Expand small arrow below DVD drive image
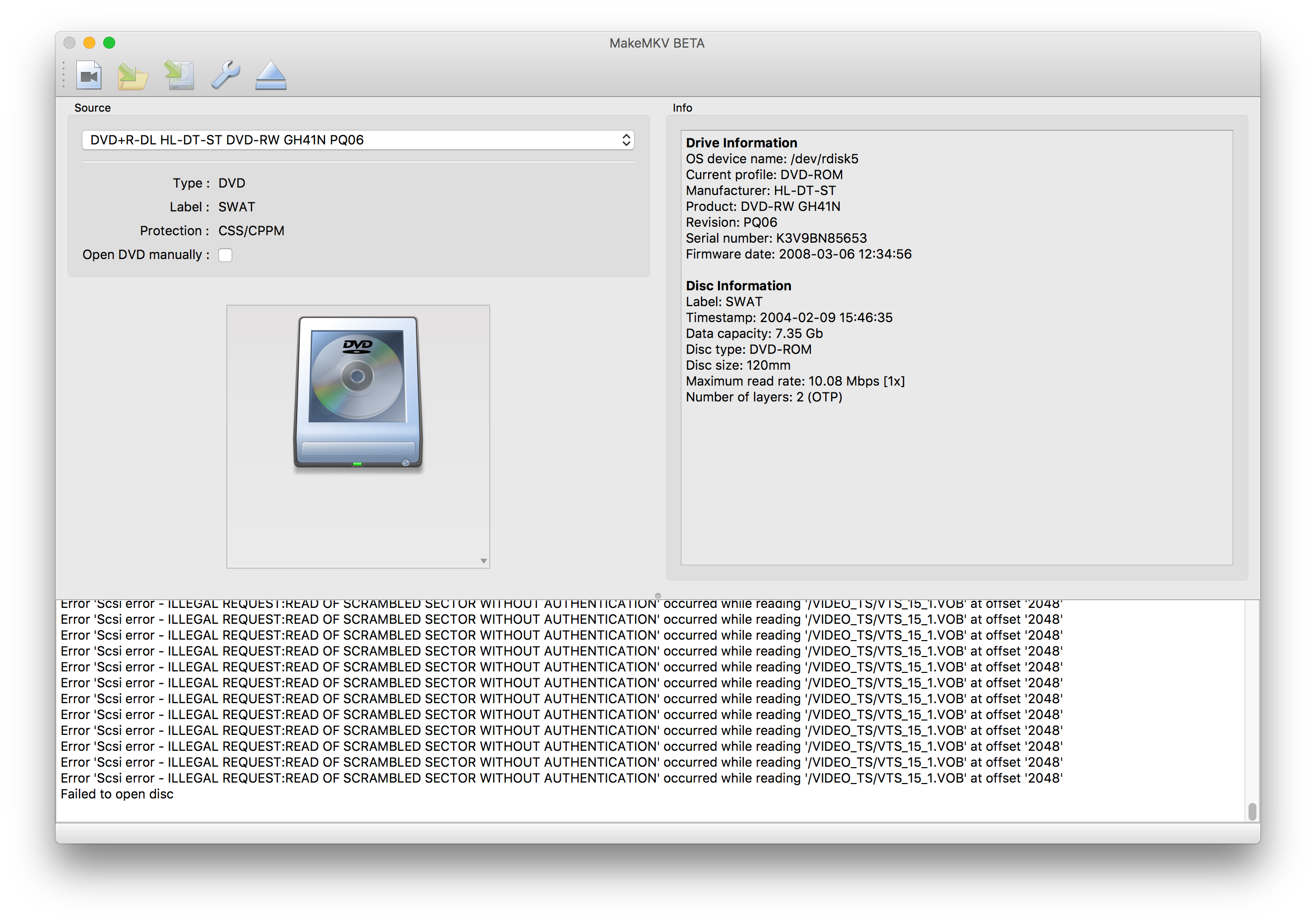Viewport: 1316px width, 923px height. tap(484, 561)
